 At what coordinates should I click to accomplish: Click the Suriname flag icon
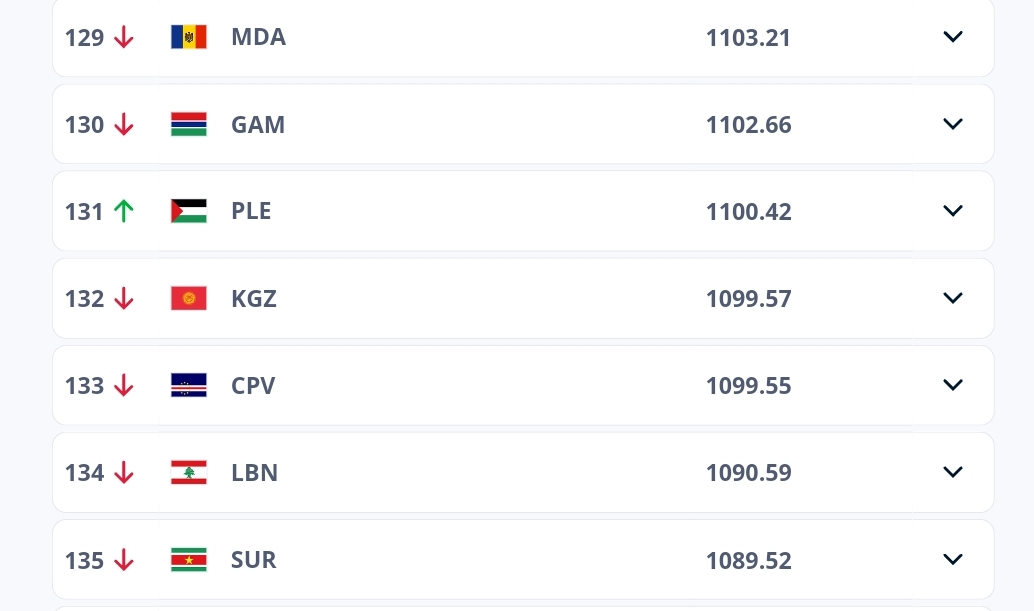pyautogui.click(x=189, y=559)
